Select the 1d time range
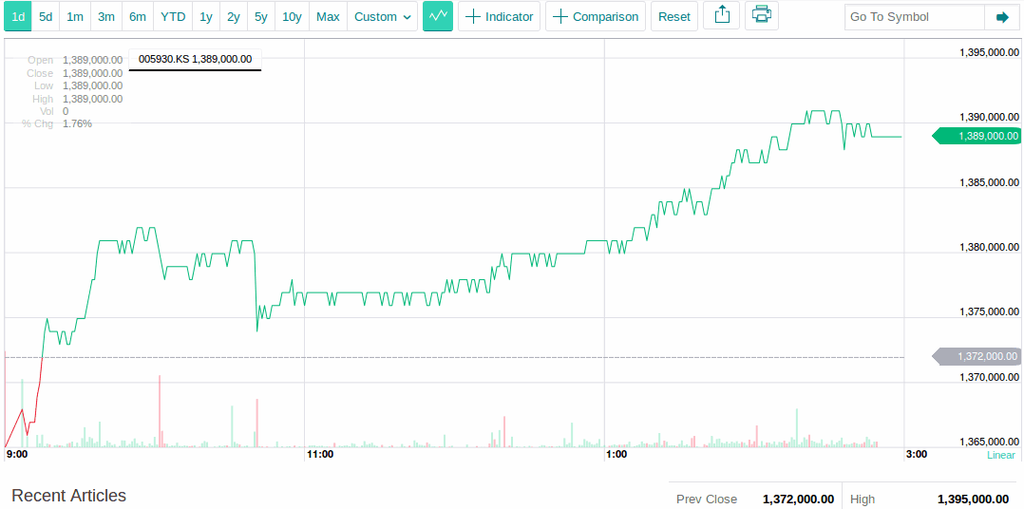 click(x=18, y=16)
